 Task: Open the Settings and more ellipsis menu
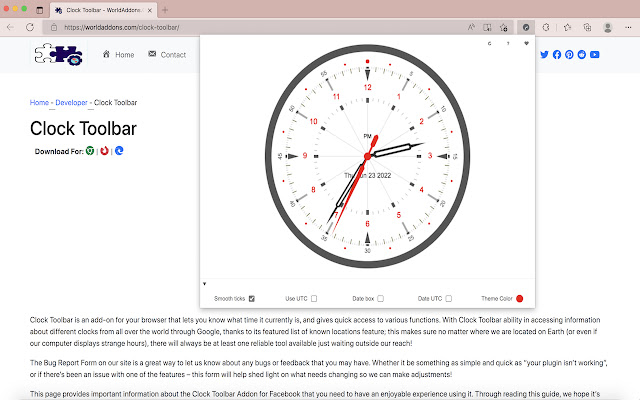tap(628, 27)
